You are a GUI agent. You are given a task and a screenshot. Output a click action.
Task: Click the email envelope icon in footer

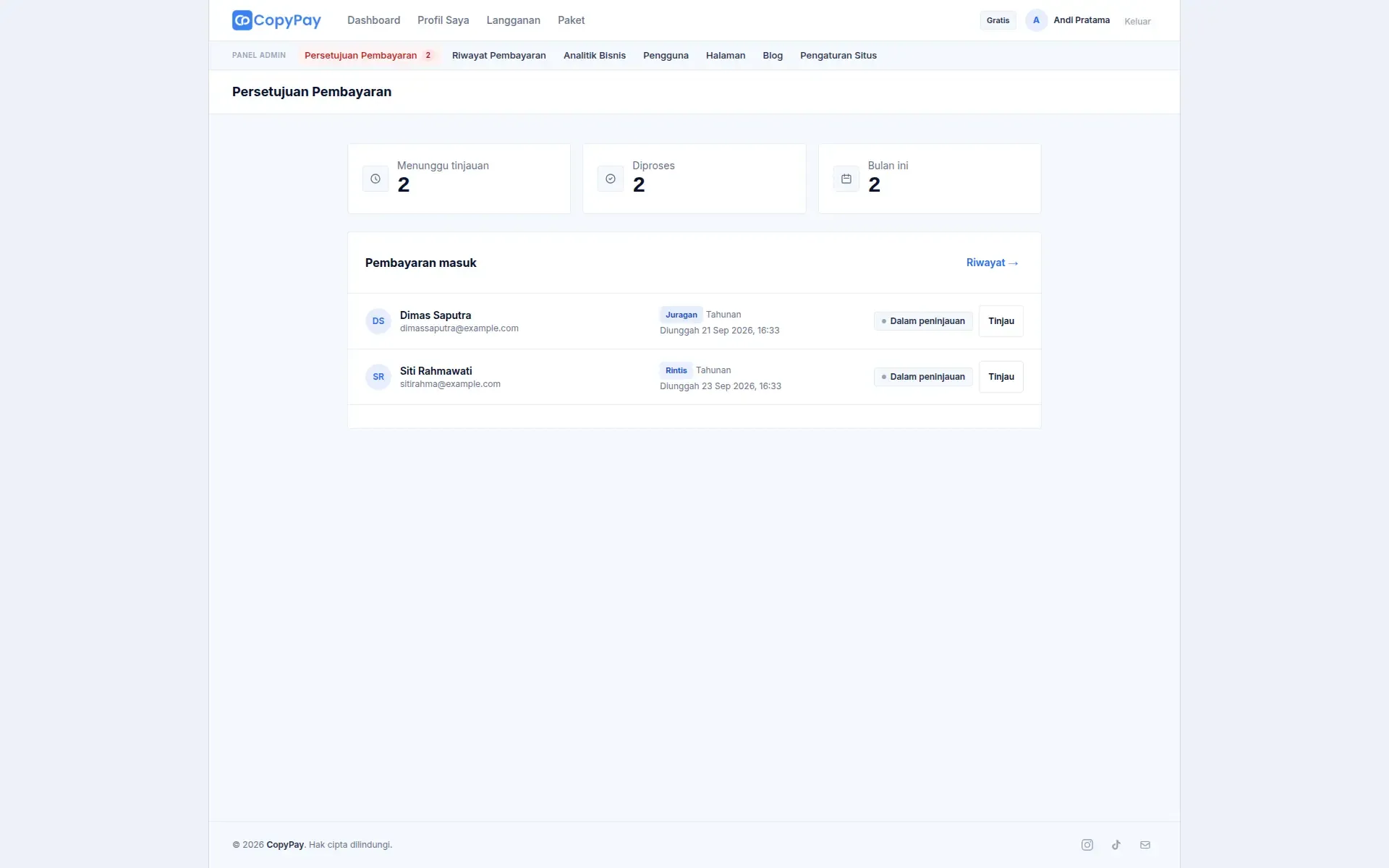[x=1145, y=845]
